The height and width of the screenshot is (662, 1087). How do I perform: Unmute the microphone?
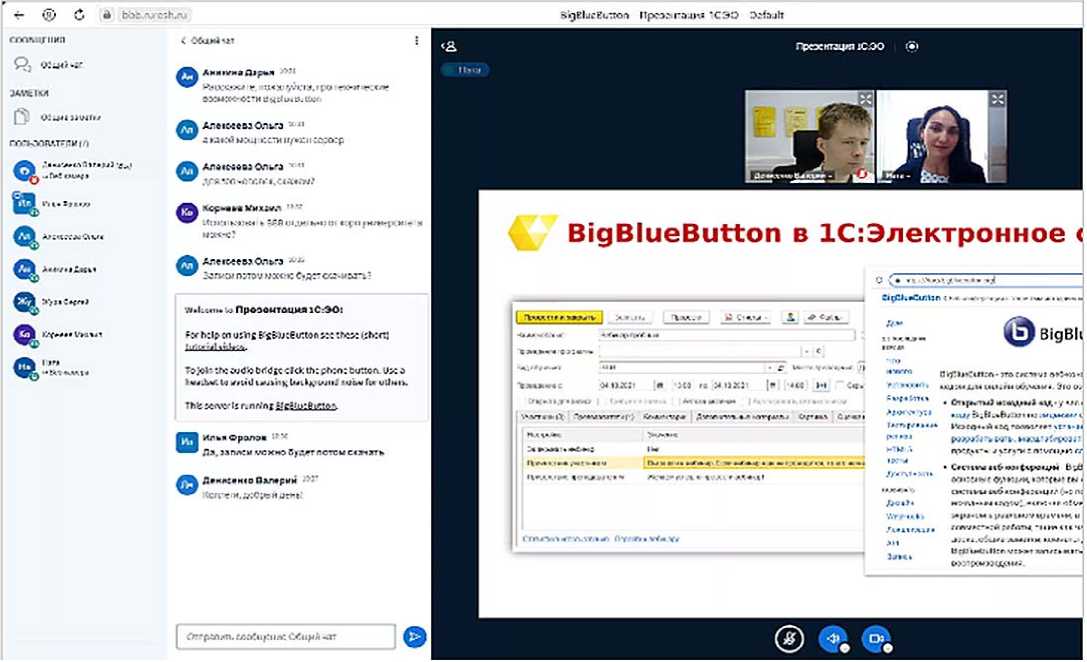[790, 638]
